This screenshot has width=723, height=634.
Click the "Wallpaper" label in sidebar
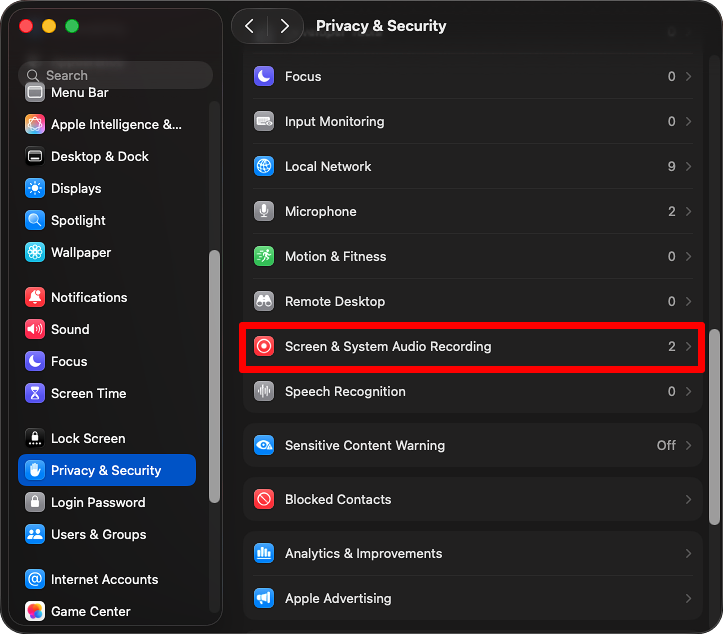click(81, 252)
